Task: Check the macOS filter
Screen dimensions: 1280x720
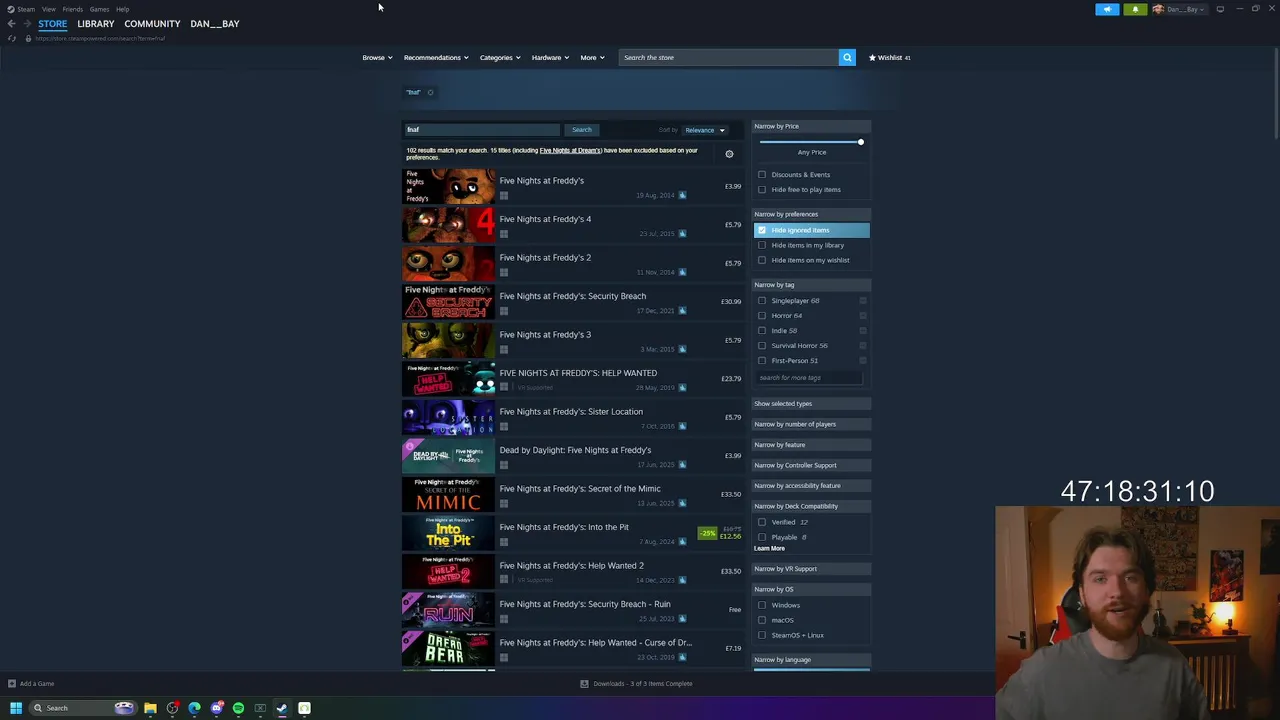Action: [762, 620]
